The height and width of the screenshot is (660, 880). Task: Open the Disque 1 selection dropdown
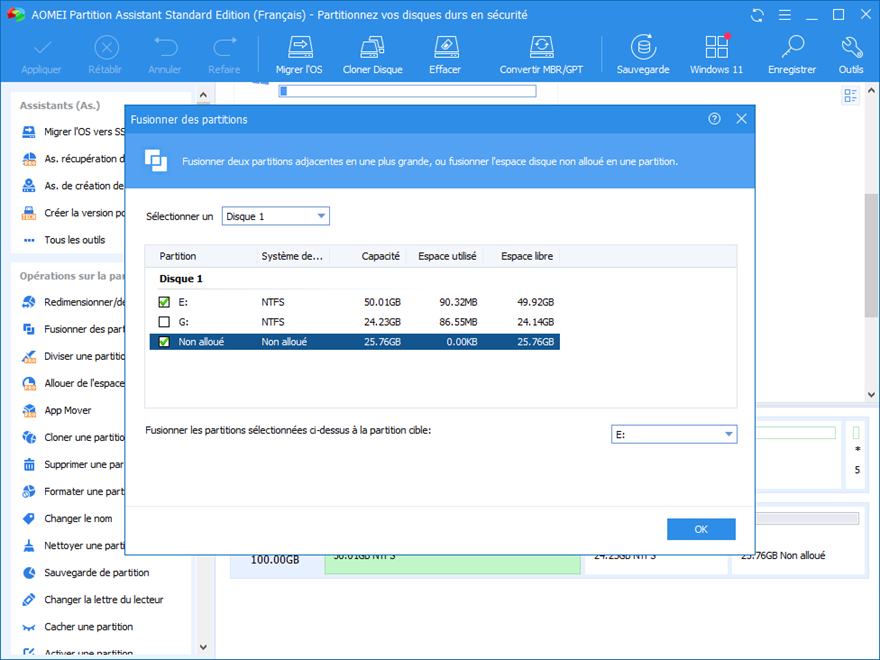pos(276,216)
